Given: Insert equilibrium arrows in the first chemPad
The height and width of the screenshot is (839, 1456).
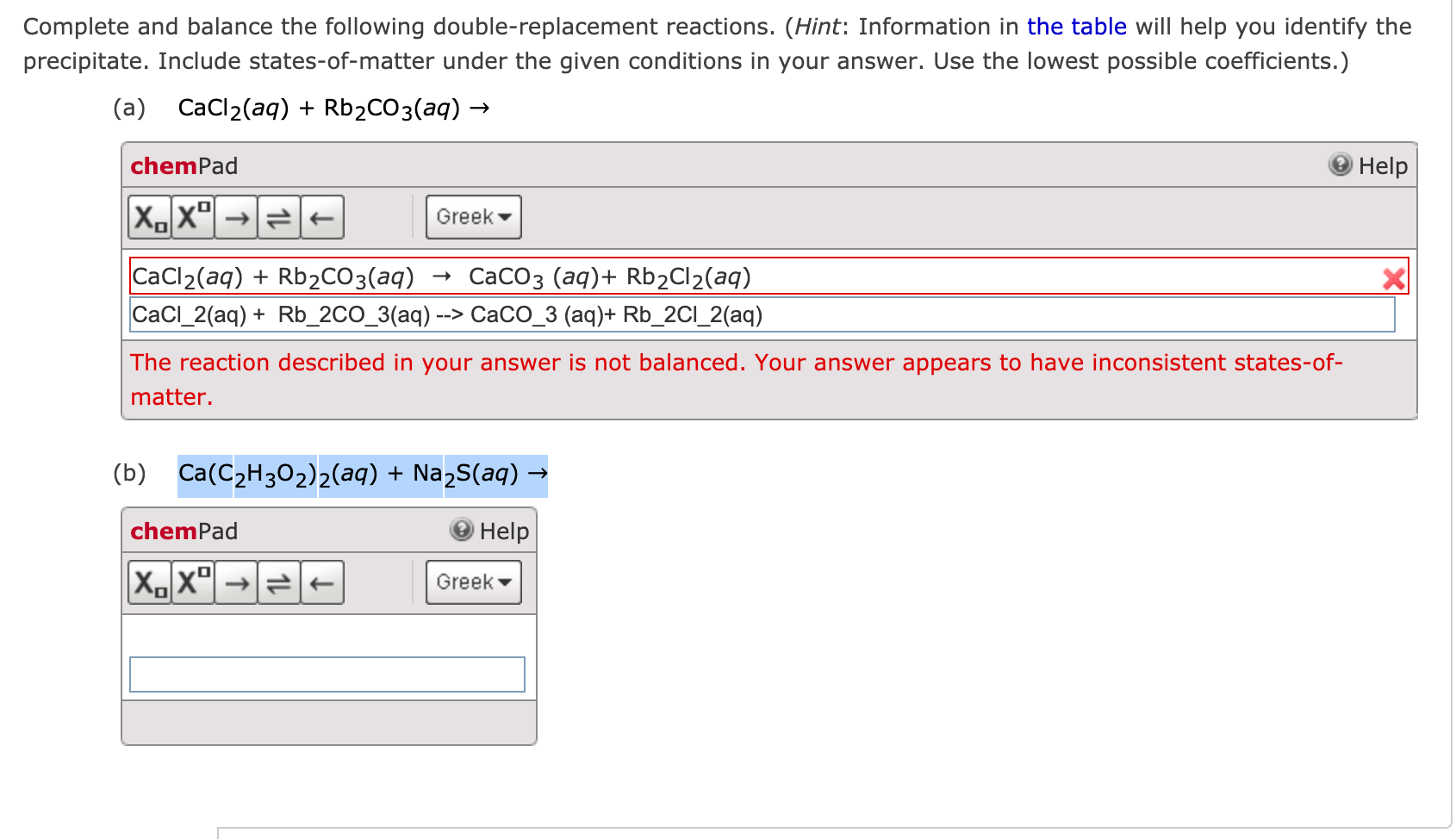Looking at the screenshot, I should click(277, 217).
